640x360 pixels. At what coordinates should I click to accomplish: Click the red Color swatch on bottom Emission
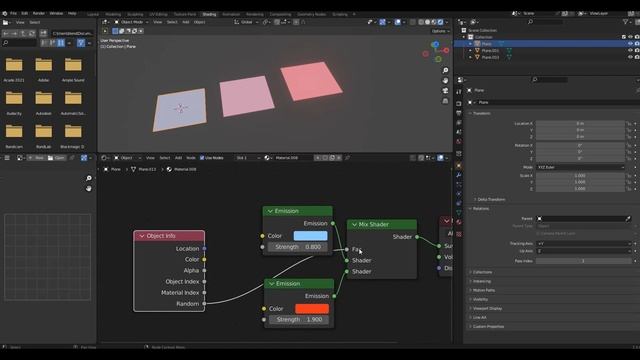[312, 309]
